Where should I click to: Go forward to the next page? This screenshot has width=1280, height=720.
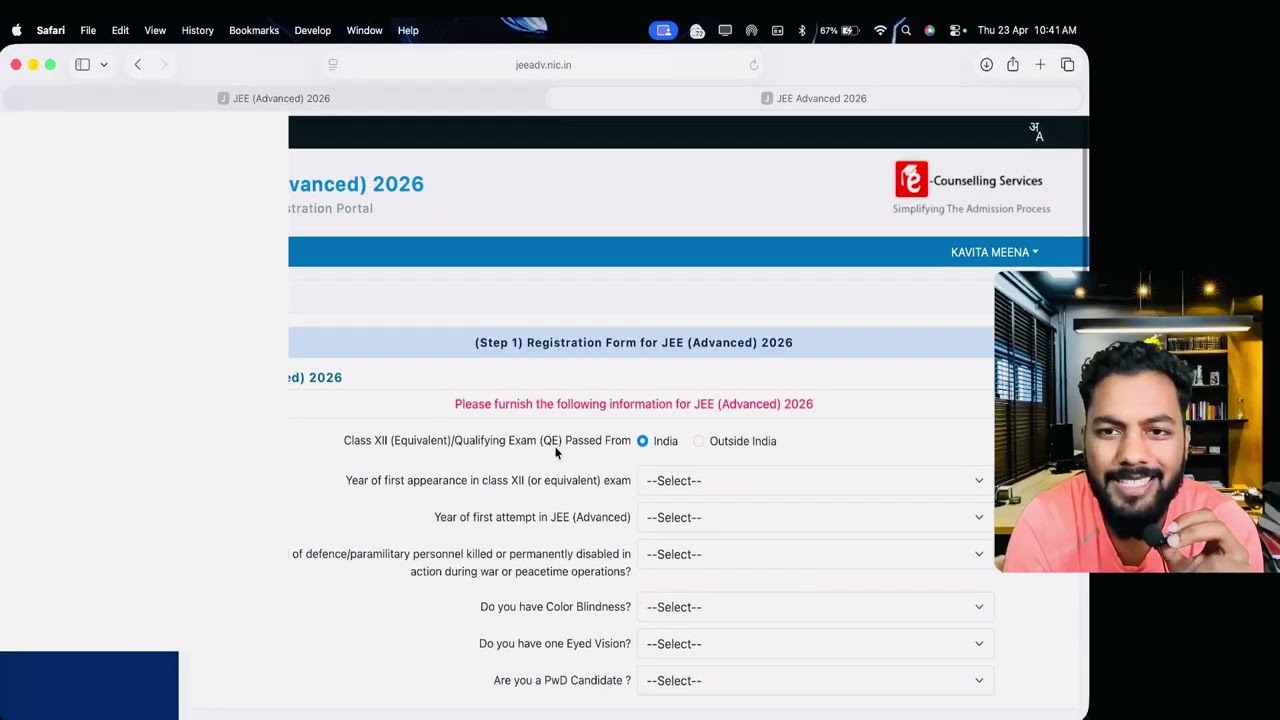tap(164, 64)
